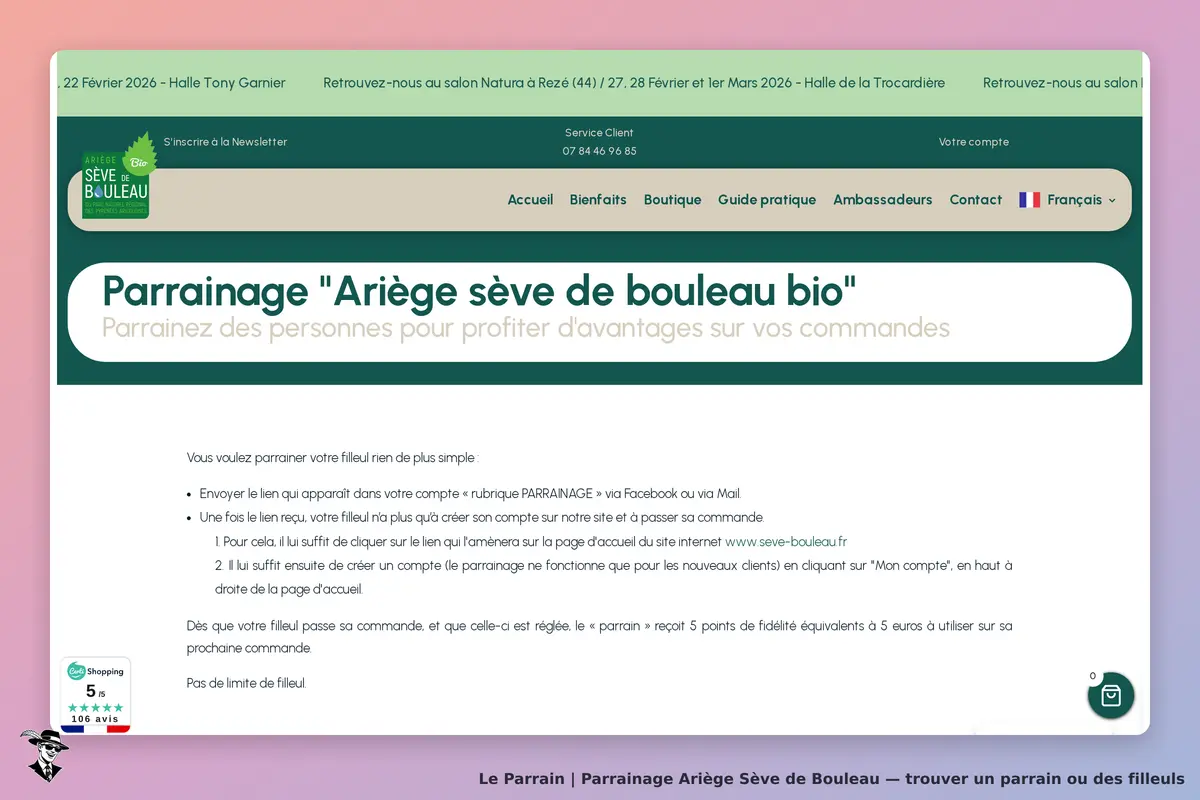Image resolution: width=1200 pixels, height=800 pixels.
Task: Click the Le Parrain caption below the page
Action: click(x=831, y=779)
